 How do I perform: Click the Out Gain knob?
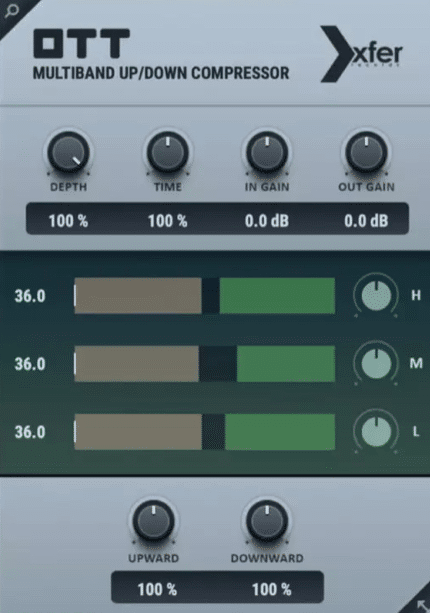[366, 153]
